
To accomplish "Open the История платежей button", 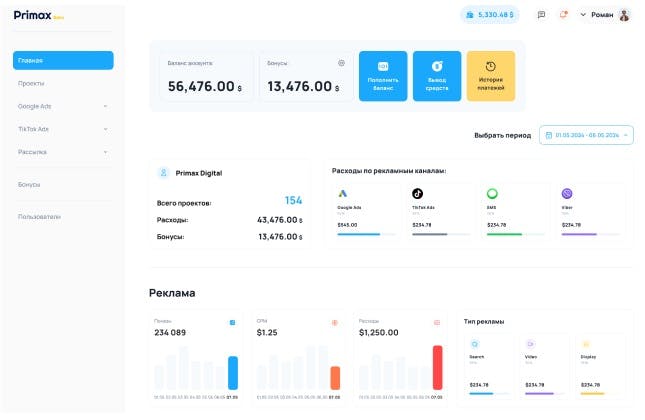I will tap(491, 76).
